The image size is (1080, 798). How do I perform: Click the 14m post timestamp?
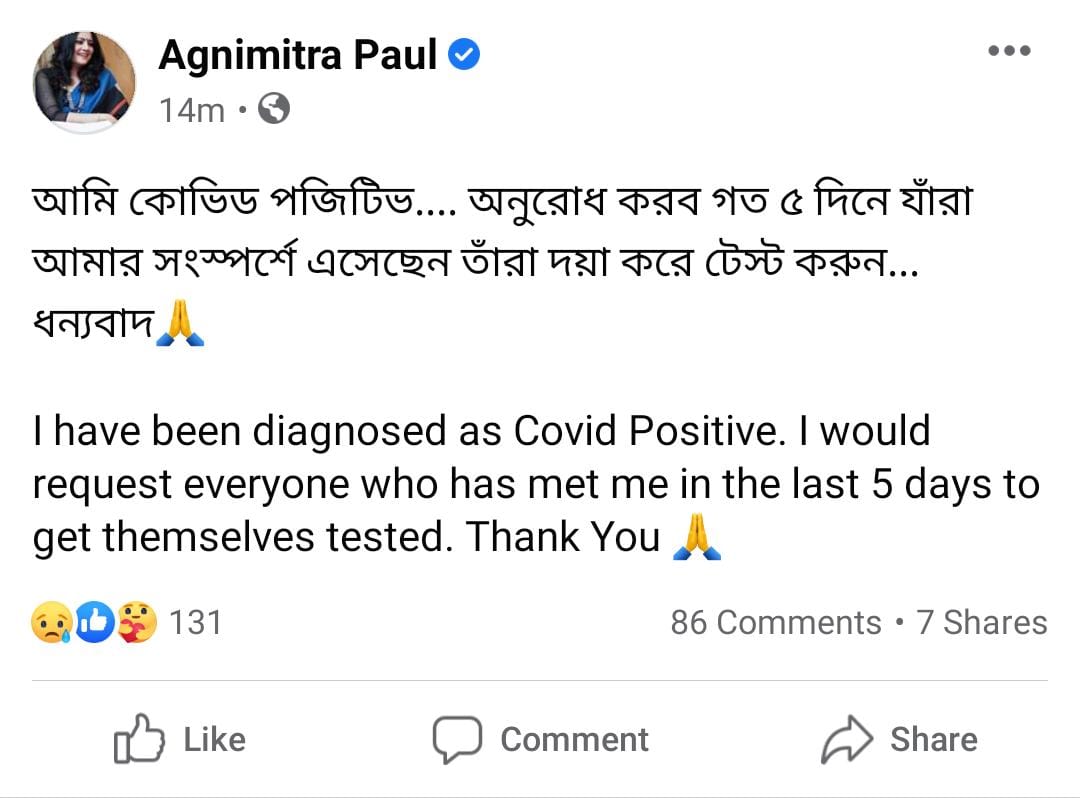tap(191, 110)
